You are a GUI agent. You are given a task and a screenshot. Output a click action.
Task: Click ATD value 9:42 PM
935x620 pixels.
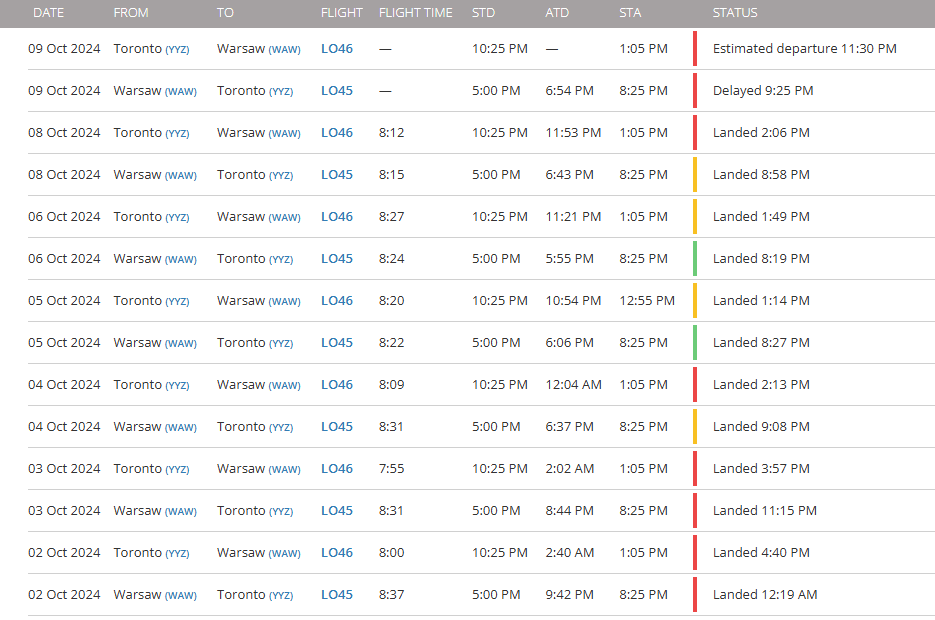(x=569, y=595)
